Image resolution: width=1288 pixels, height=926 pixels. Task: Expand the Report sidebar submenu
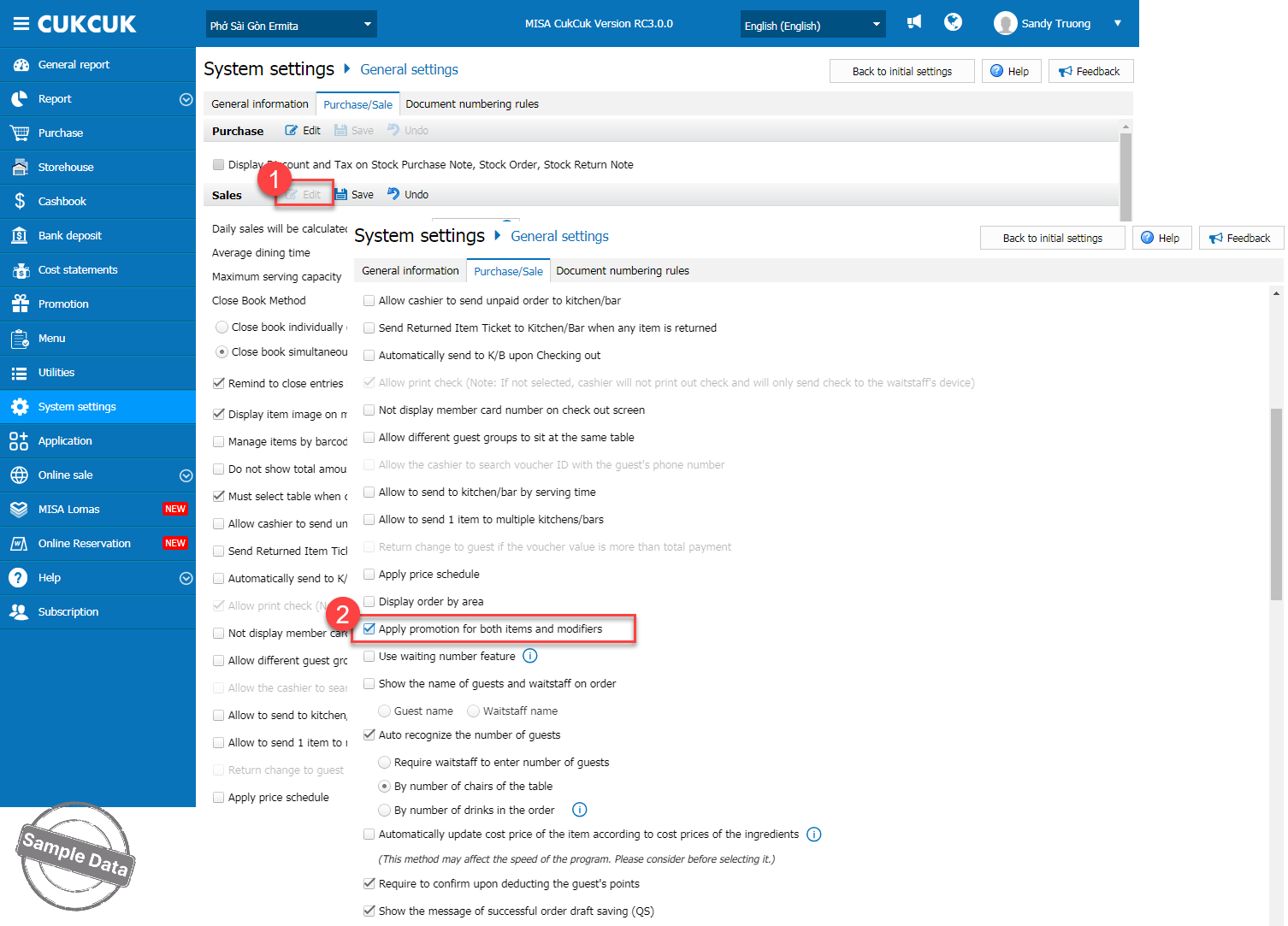(x=186, y=99)
